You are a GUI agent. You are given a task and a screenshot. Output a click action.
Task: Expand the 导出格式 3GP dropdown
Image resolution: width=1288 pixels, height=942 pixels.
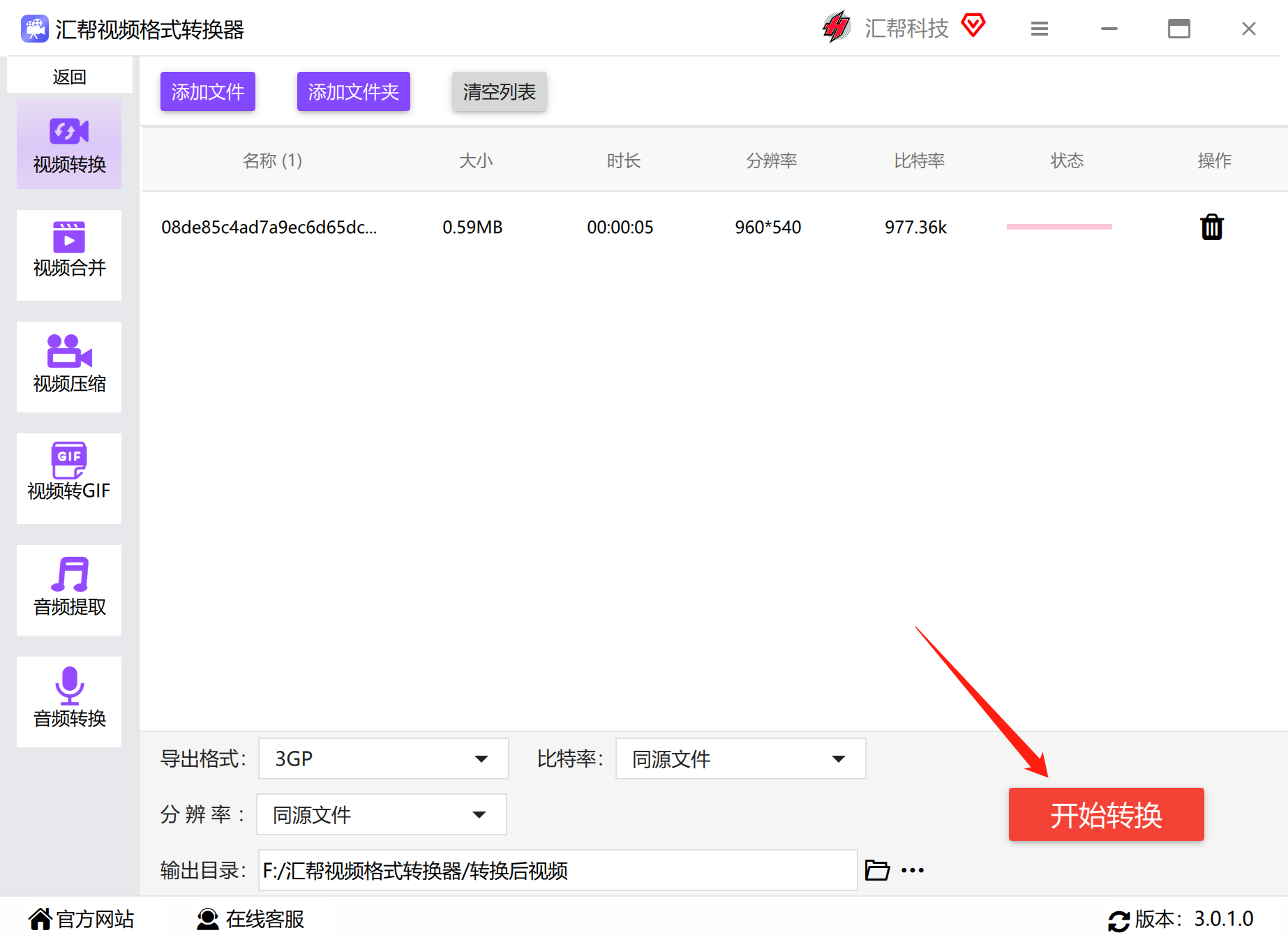coord(383,758)
